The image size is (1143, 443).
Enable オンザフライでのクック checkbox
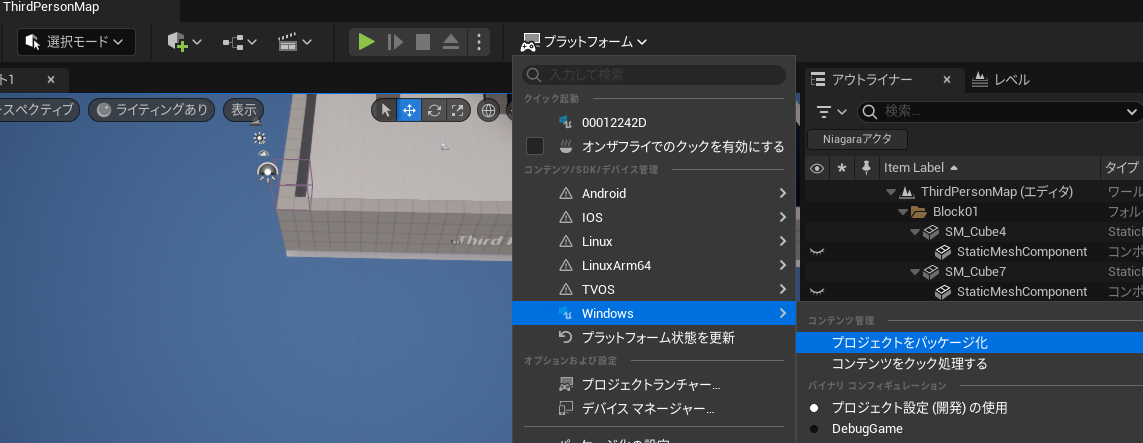pos(536,146)
